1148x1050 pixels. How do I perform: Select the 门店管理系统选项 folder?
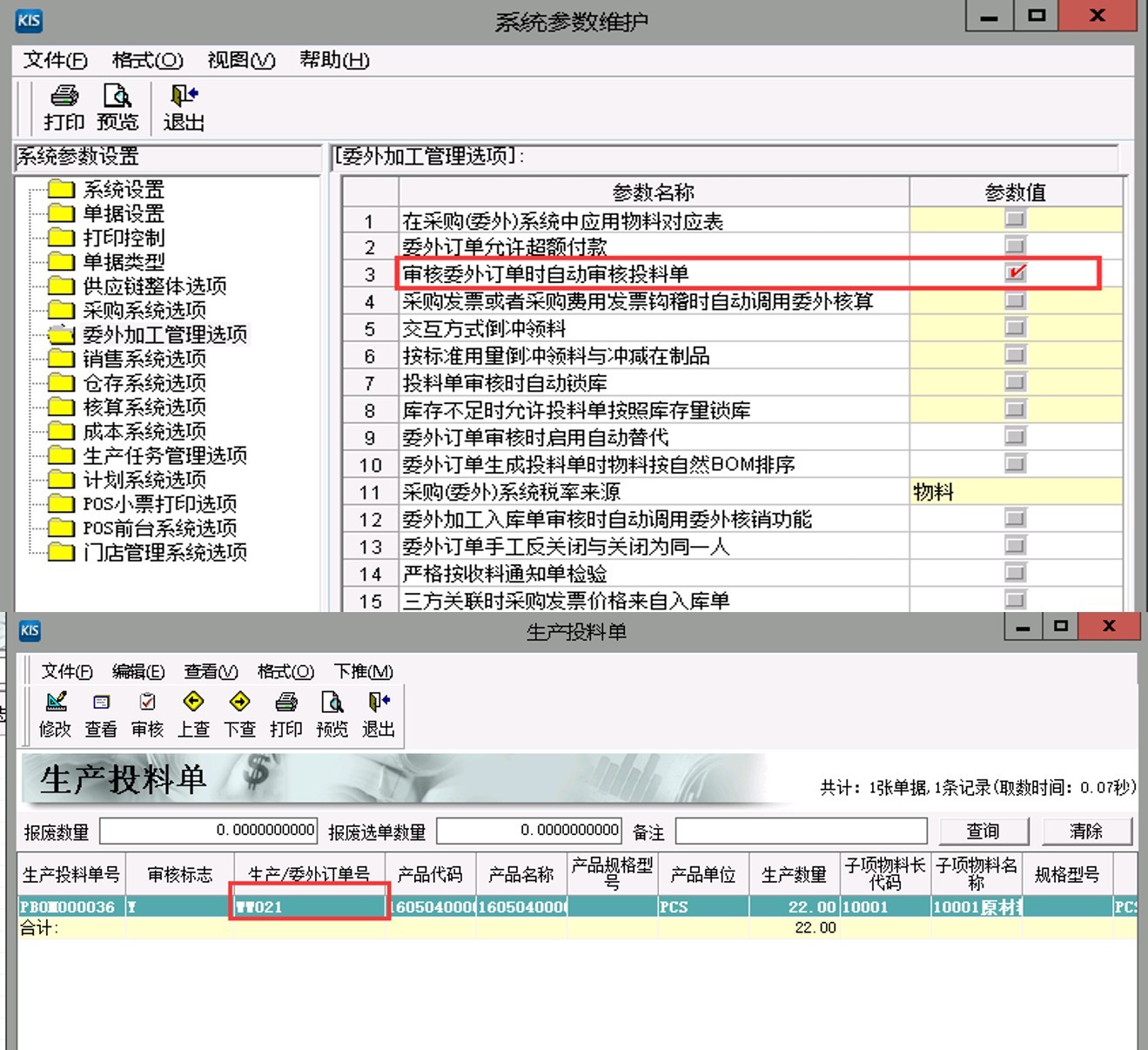(x=148, y=552)
